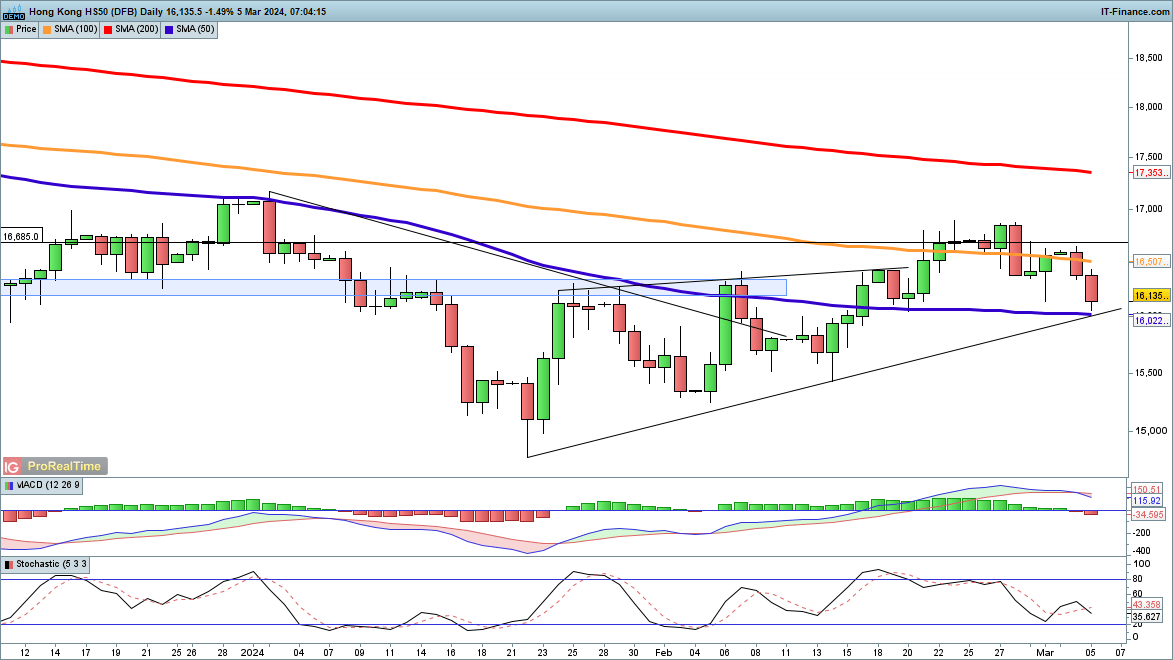This screenshot has width=1173, height=660.
Task: Click the Price legend color icon
Action: point(9,29)
